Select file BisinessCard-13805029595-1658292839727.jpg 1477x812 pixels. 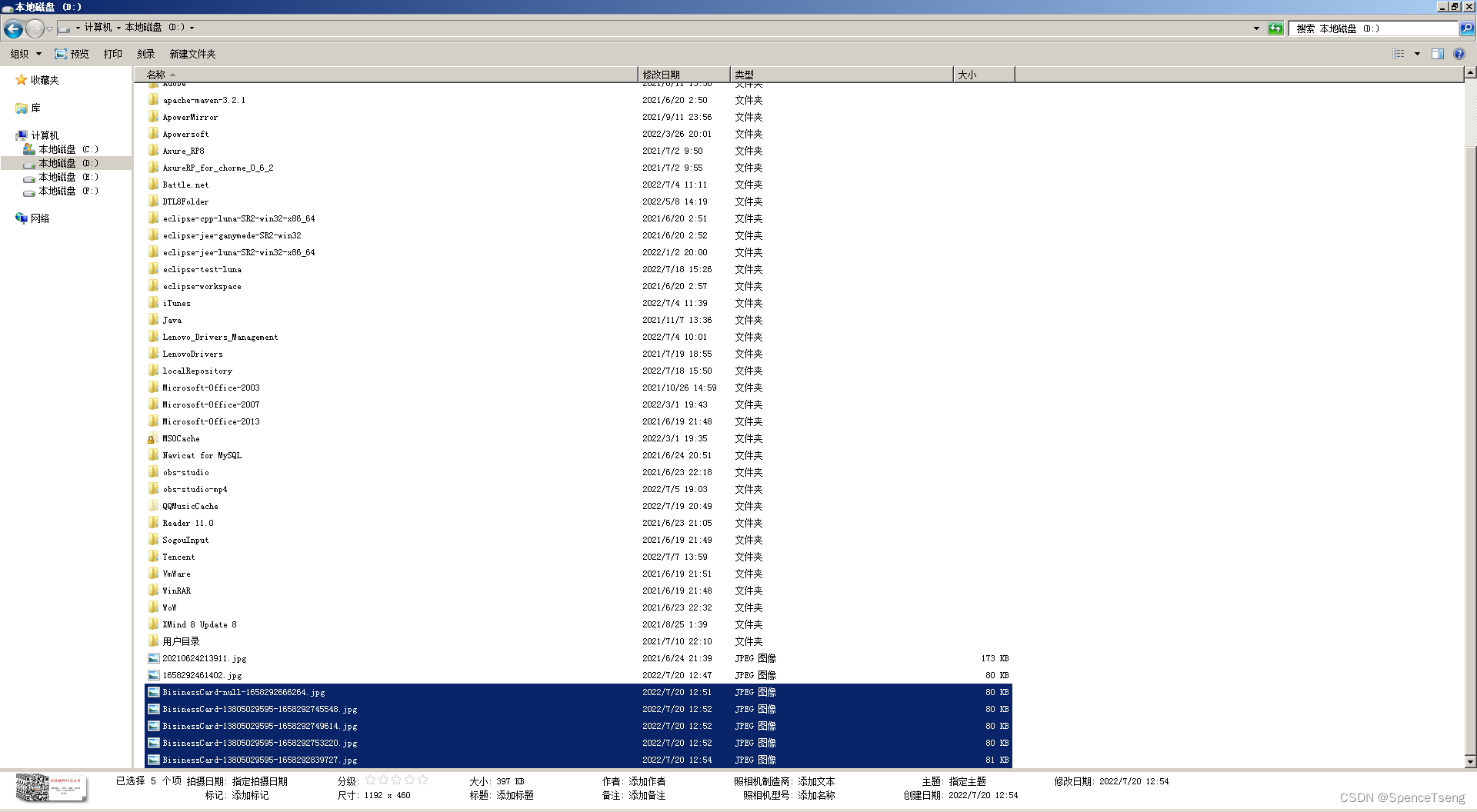click(x=260, y=760)
